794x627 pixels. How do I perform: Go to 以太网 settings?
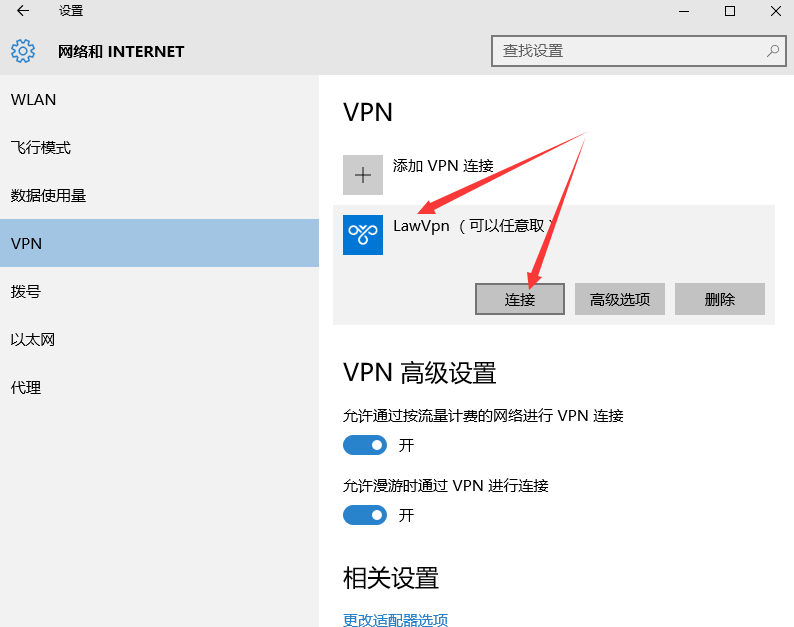33,340
